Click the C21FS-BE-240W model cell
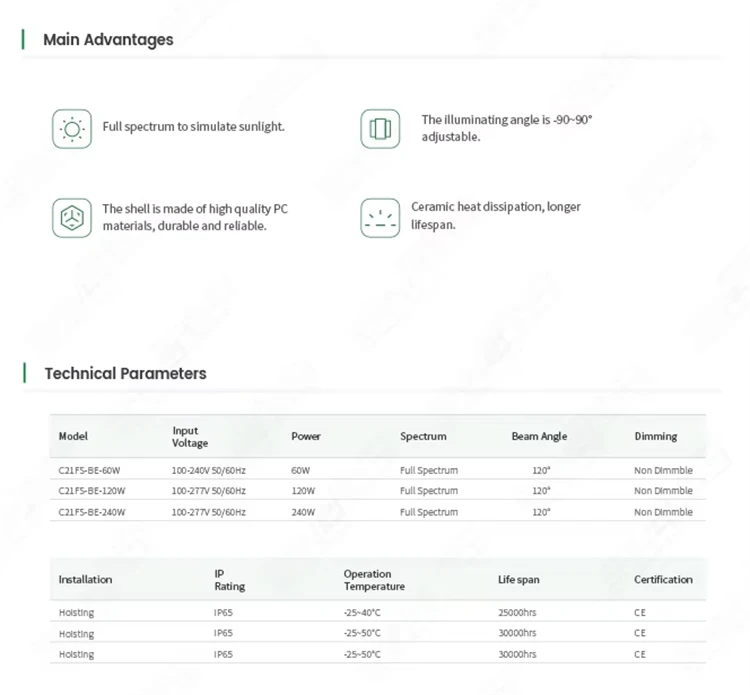The image size is (750, 695). click(x=91, y=512)
